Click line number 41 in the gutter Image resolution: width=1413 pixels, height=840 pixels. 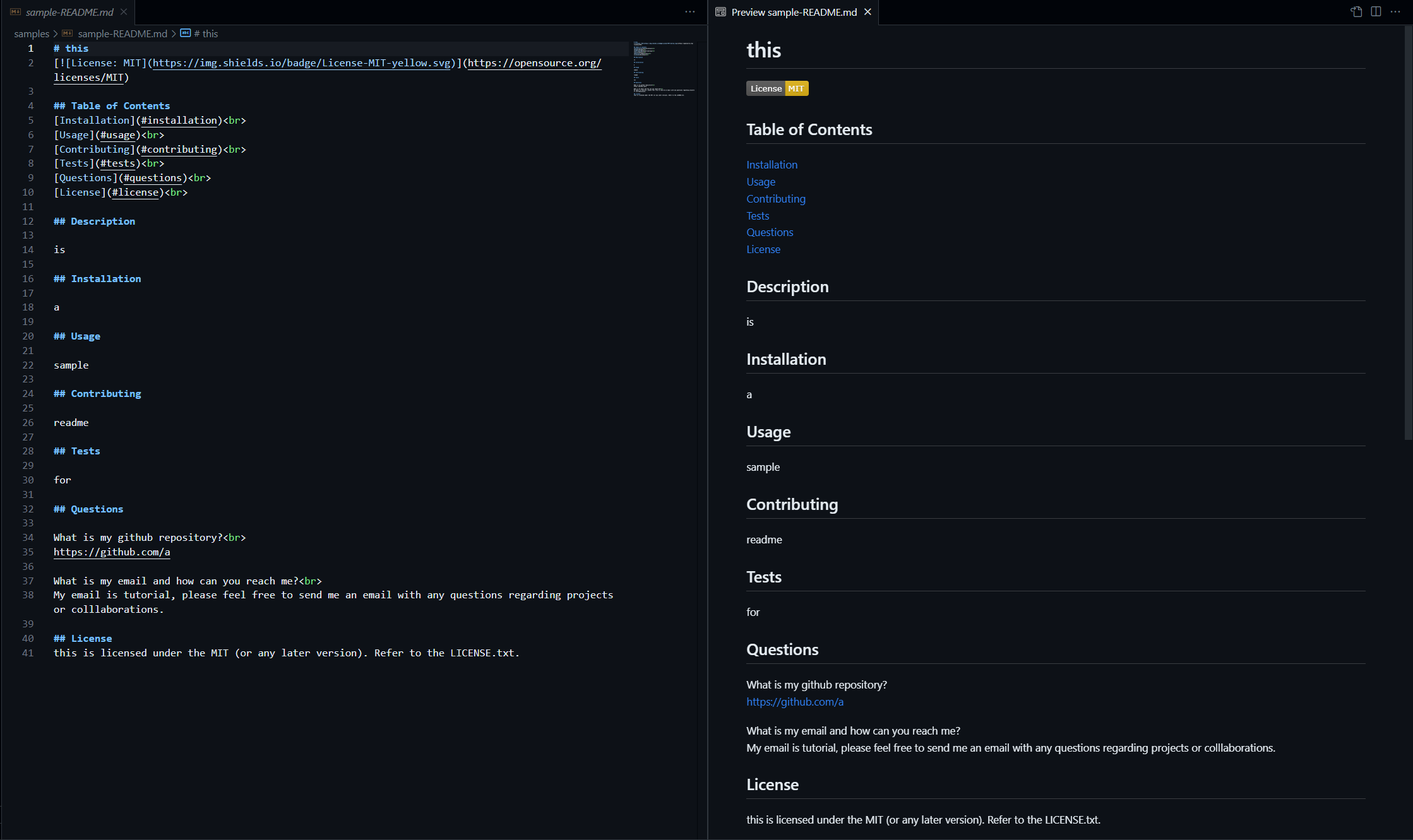(x=28, y=653)
